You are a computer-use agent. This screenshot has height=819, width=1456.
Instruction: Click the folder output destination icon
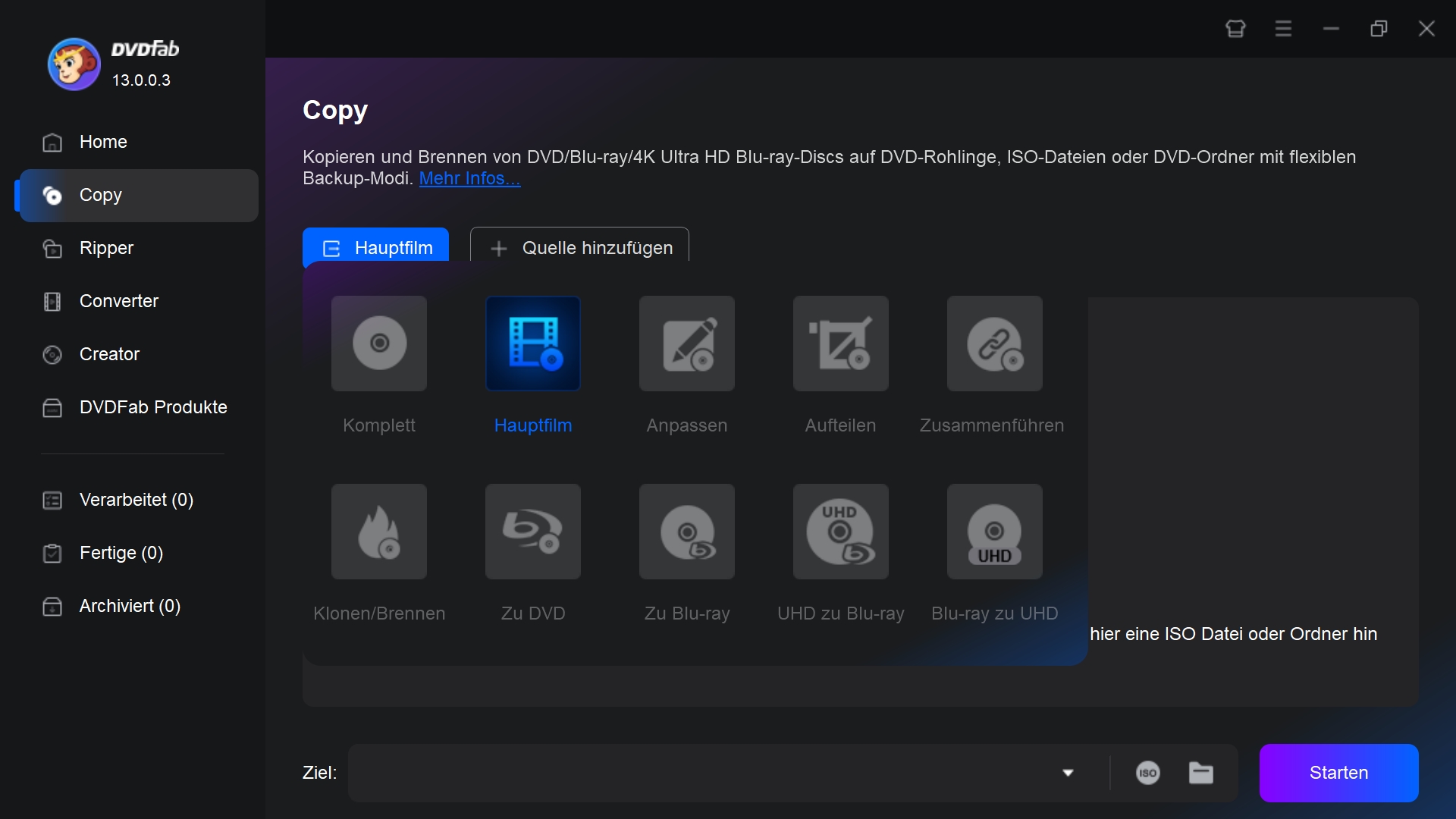pos(1201,773)
